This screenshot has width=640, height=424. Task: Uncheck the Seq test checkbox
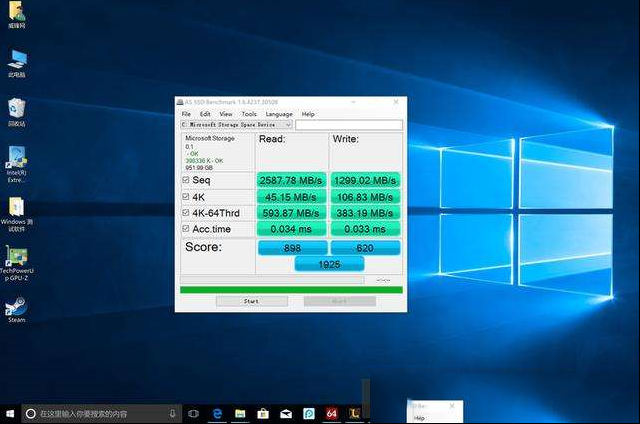point(186,180)
